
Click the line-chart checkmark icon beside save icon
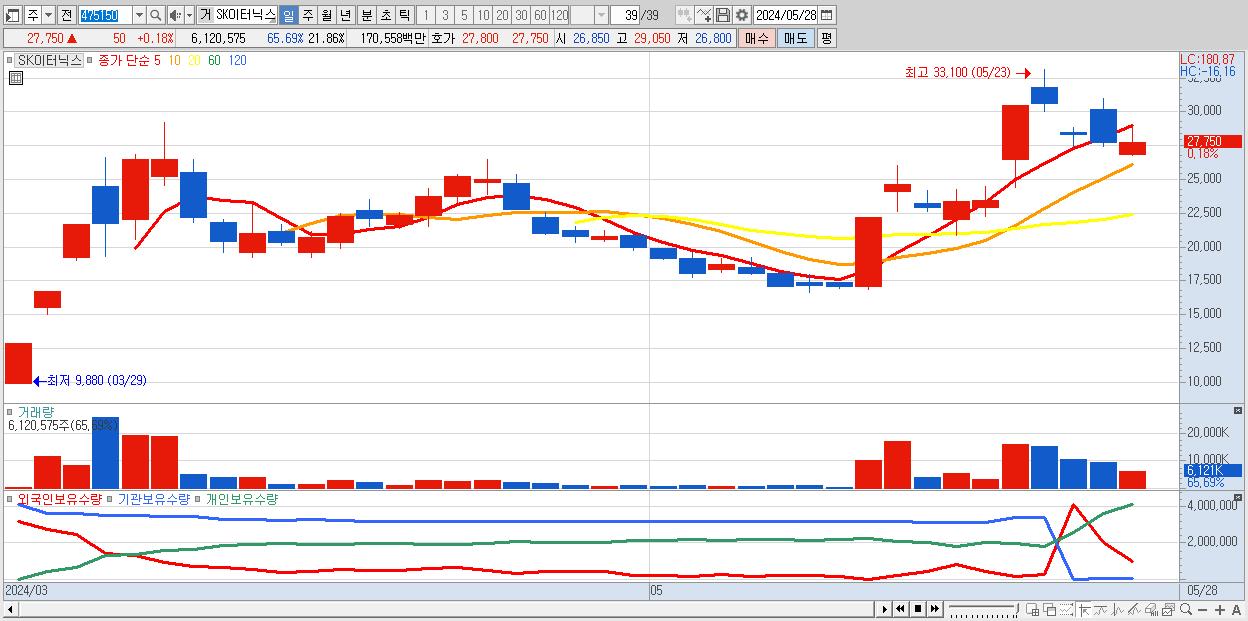tap(704, 15)
